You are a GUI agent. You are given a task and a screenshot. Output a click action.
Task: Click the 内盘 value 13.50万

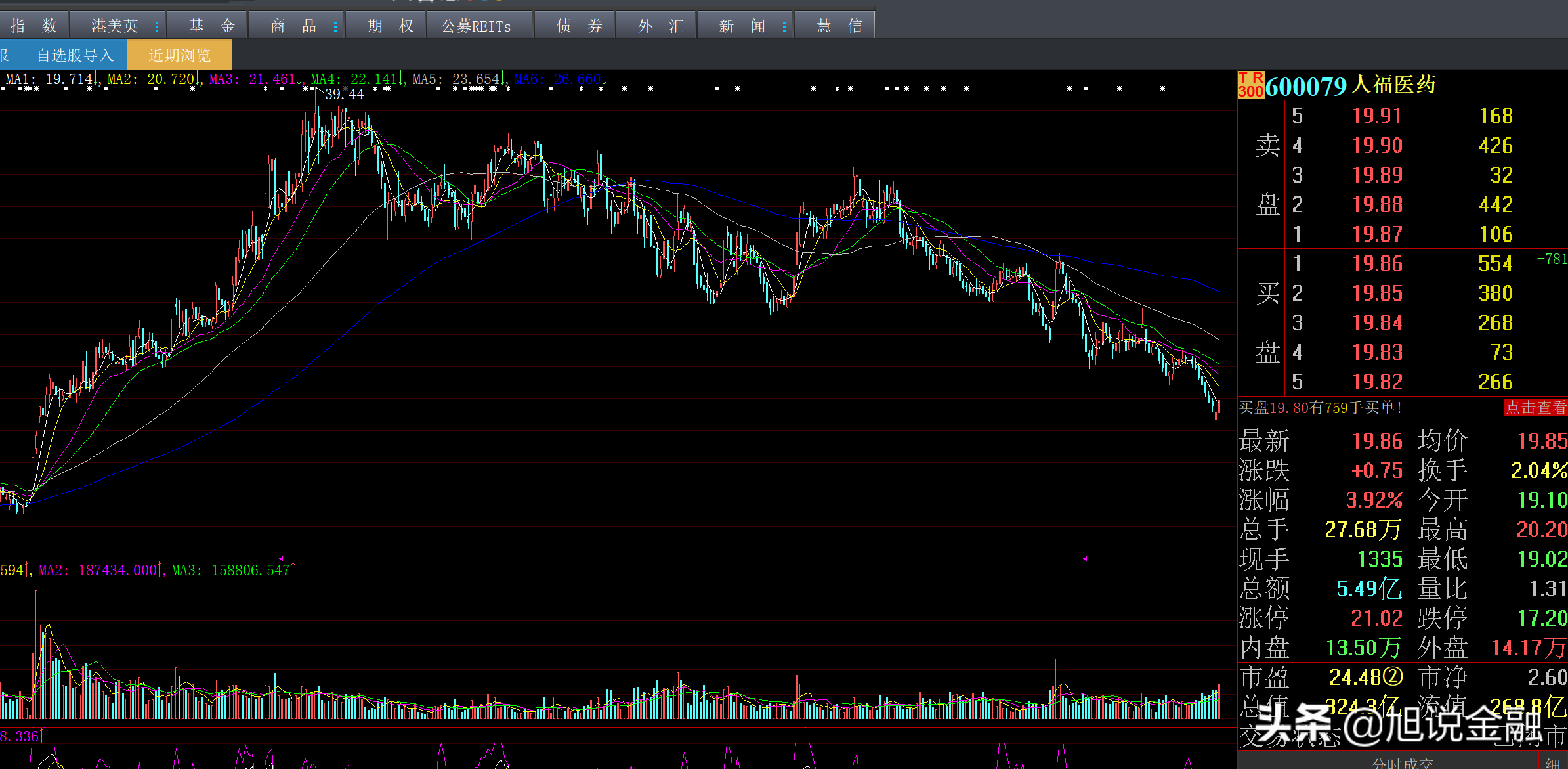coord(1363,648)
